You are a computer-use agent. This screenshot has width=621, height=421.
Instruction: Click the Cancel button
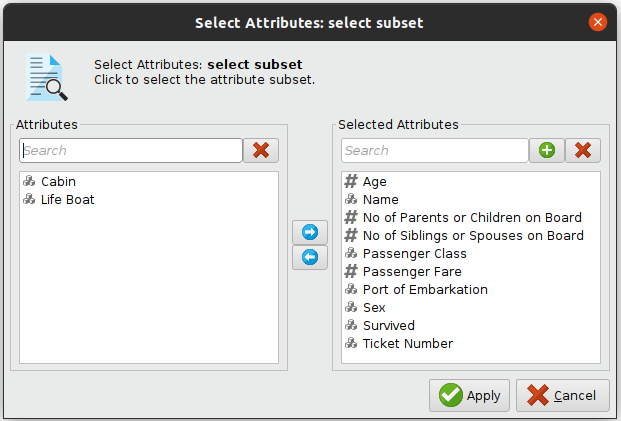(x=563, y=395)
